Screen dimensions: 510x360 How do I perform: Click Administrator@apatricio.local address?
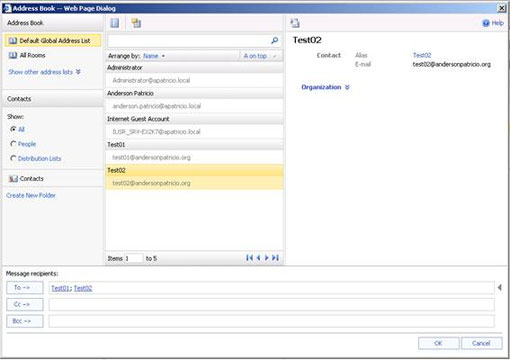click(151, 80)
